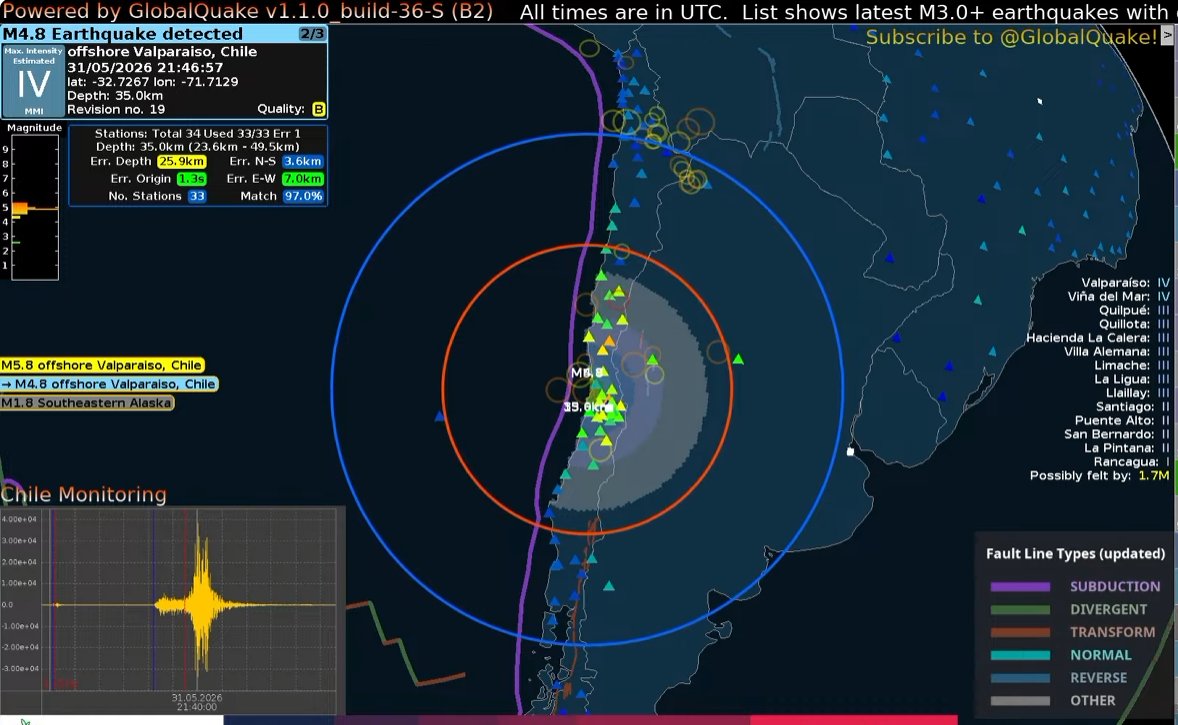Click the lat/lon coordinates line

click(153, 81)
